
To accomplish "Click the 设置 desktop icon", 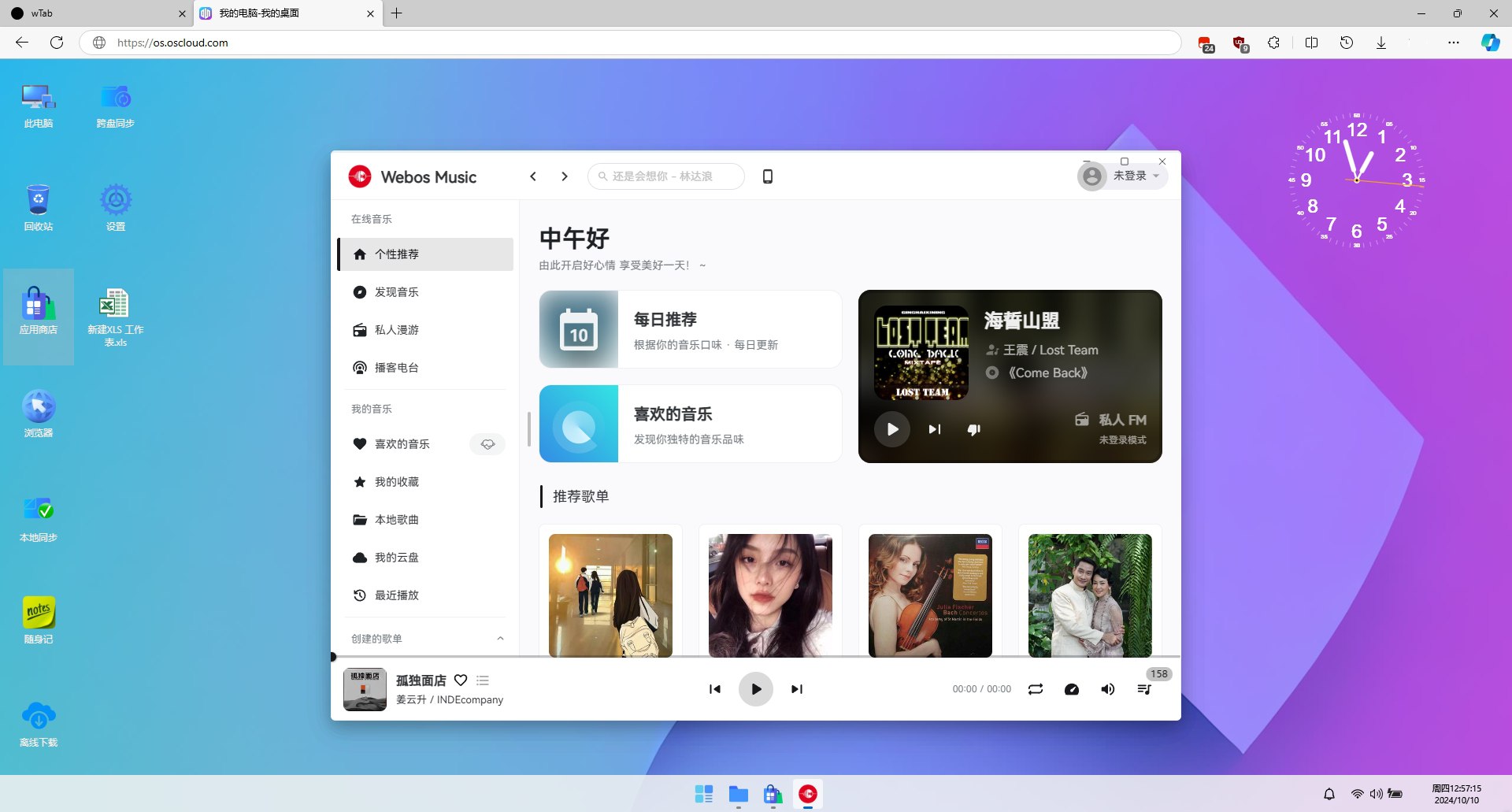I will tap(116, 209).
